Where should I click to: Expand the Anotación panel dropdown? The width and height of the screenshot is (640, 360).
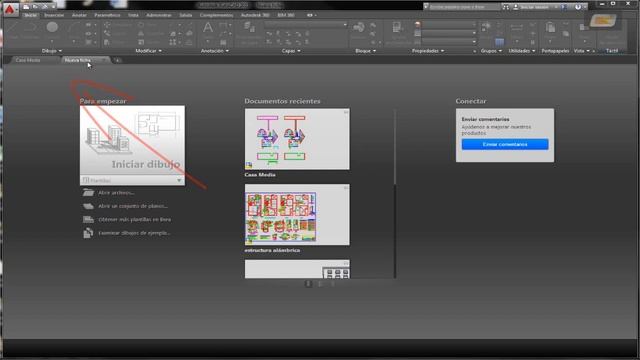click(x=215, y=51)
